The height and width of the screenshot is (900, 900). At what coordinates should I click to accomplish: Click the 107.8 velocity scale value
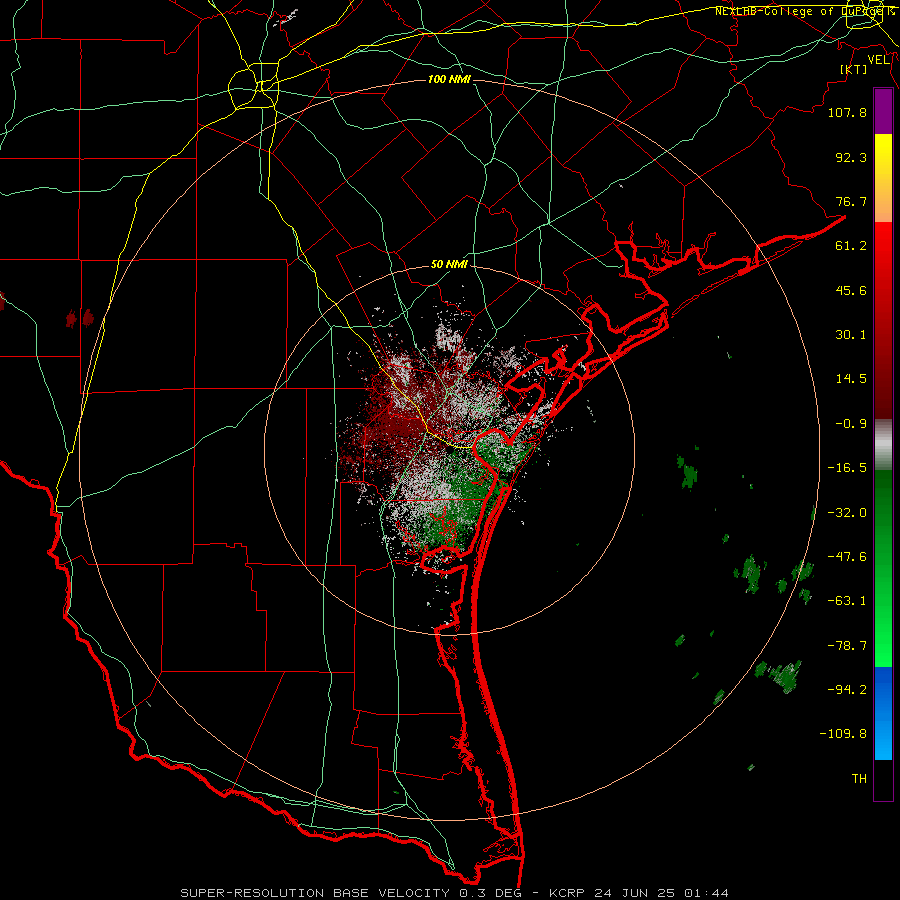[x=847, y=112]
